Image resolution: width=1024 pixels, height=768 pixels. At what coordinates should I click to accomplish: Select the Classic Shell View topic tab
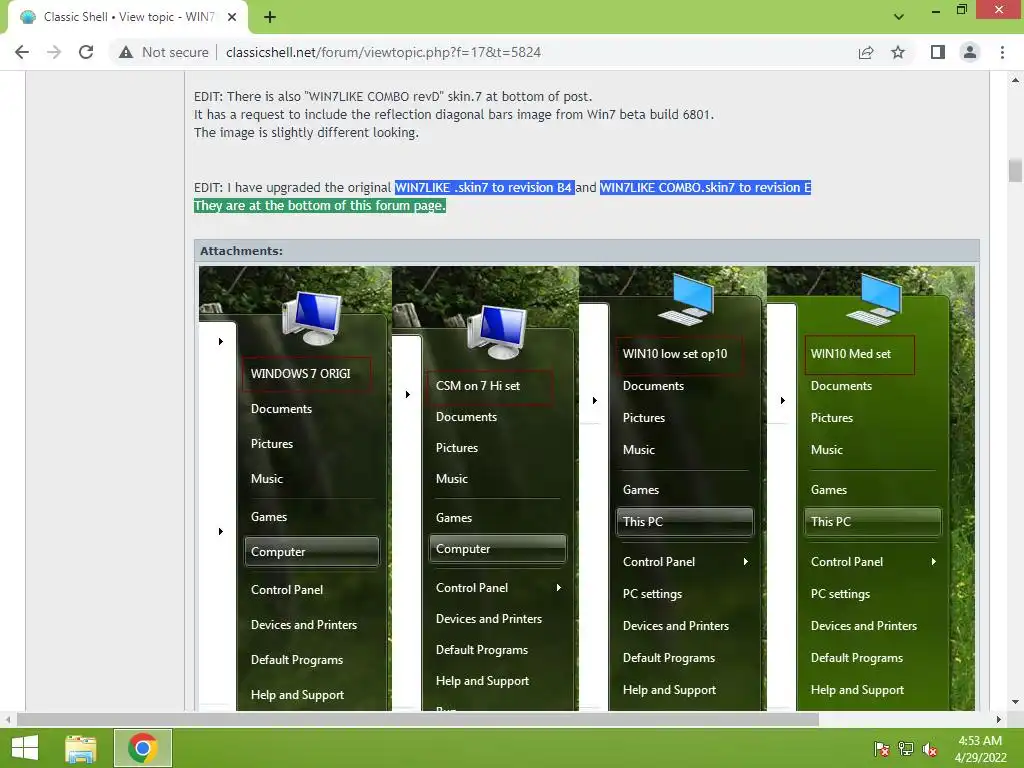pos(128,17)
